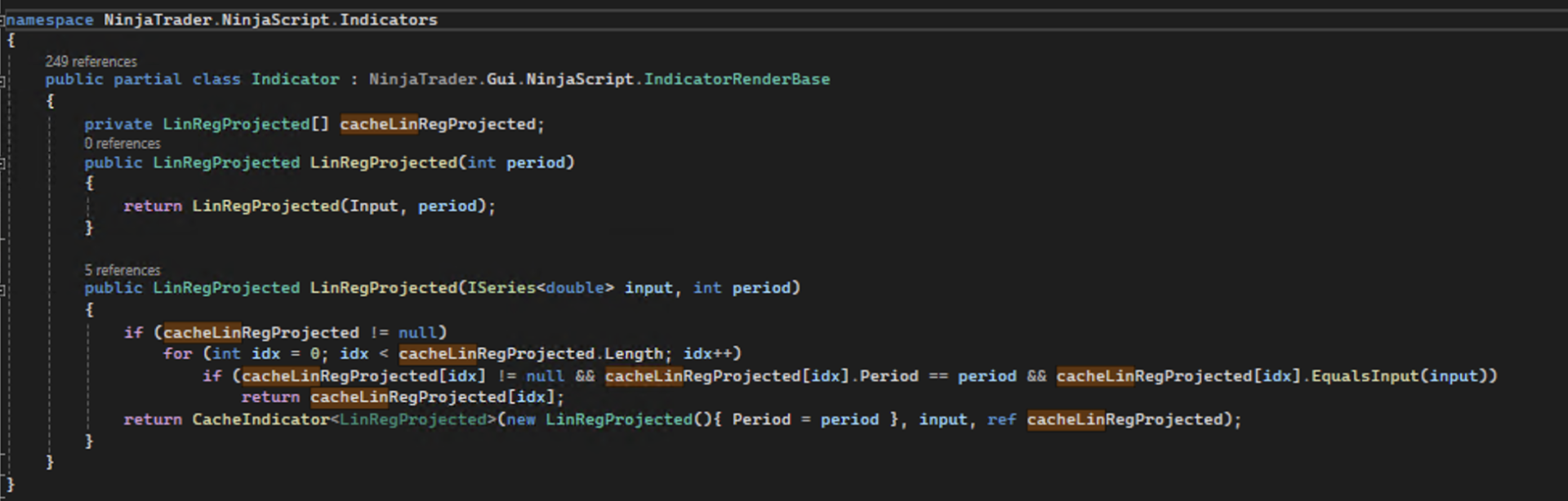
Task: Click the ref keyword in the last return
Action: pos(1001,419)
